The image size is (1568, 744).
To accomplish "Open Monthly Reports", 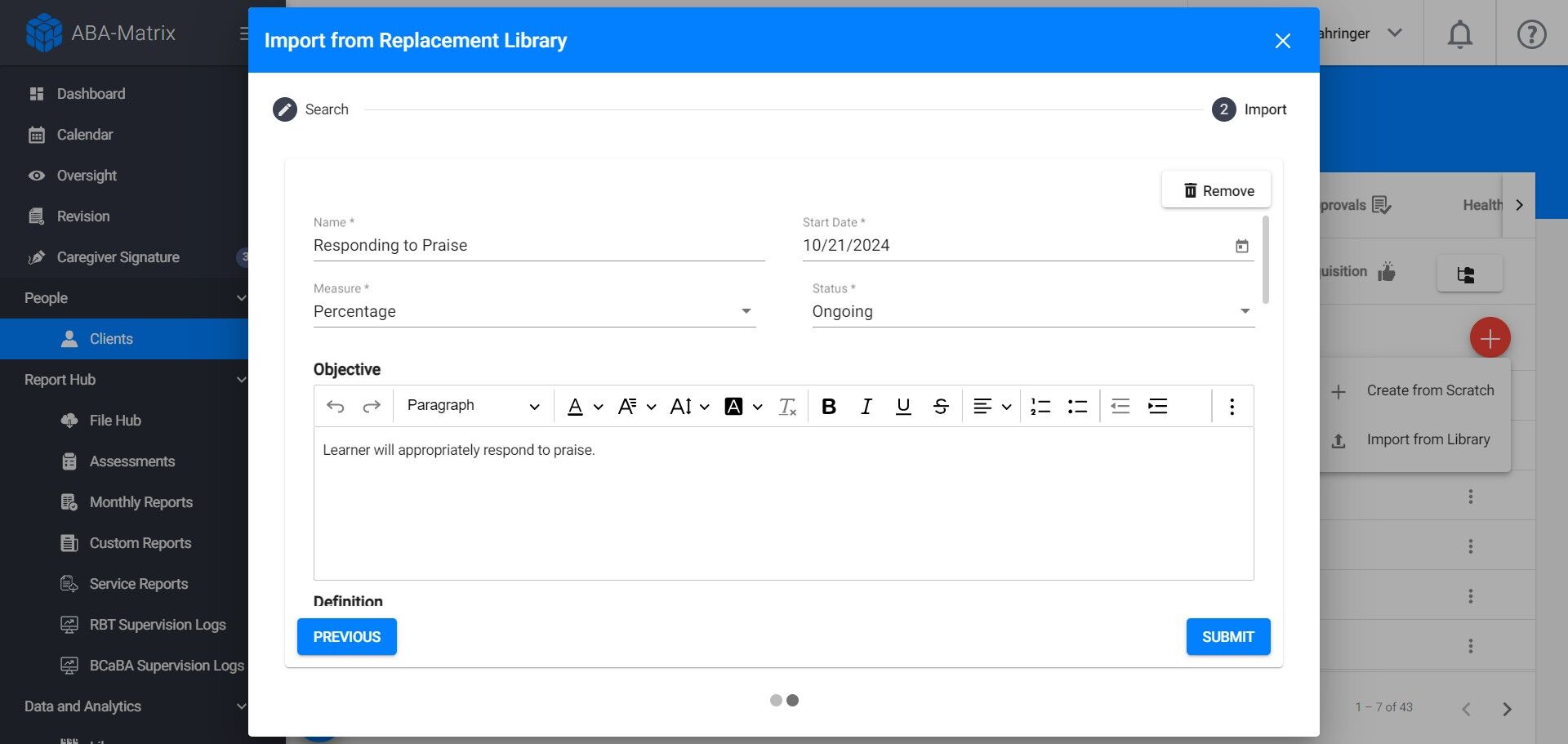I will 141,502.
